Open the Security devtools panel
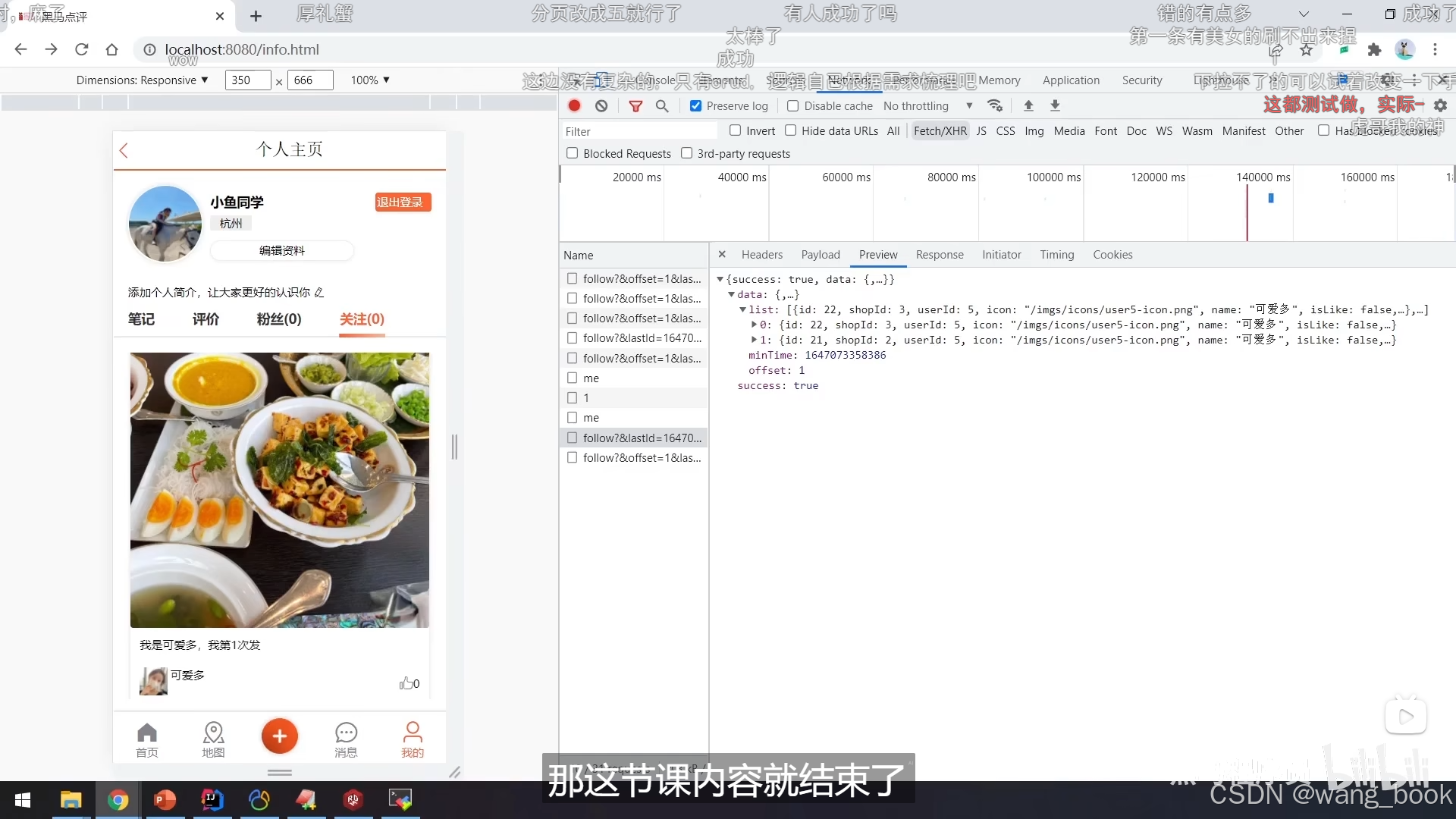The width and height of the screenshot is (1456, 819). click(x=1142, y=80)
